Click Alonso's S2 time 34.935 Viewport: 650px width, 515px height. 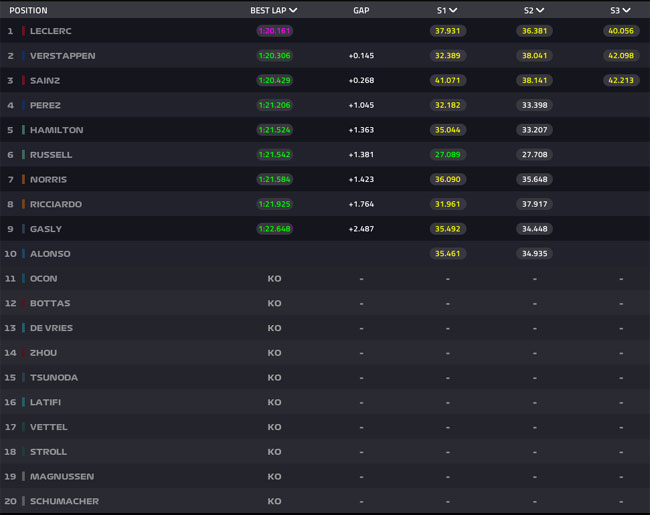(534, 254)
